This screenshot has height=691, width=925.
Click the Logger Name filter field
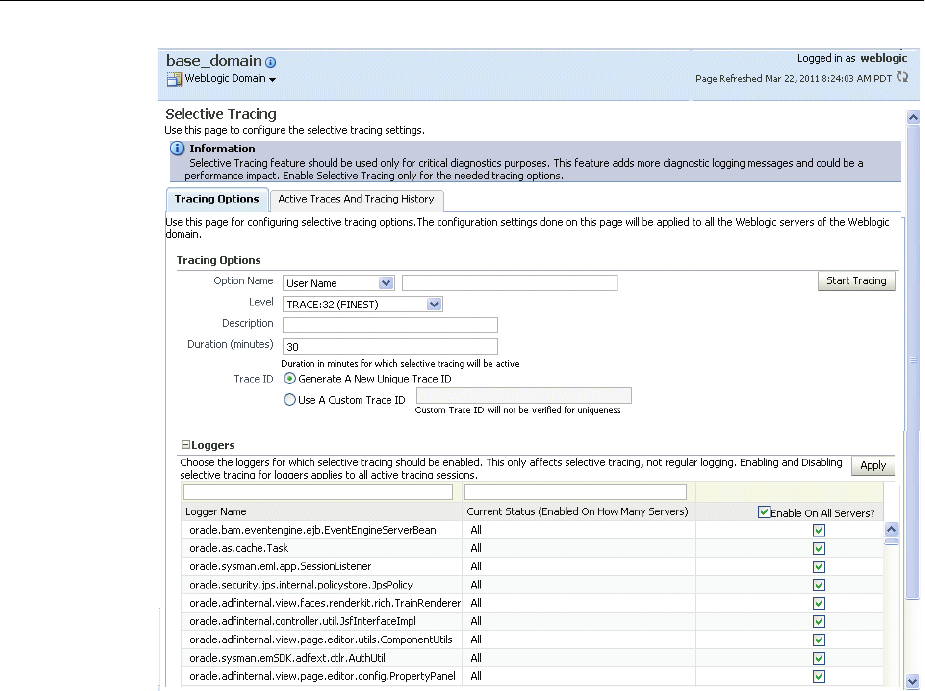point(320,491)
